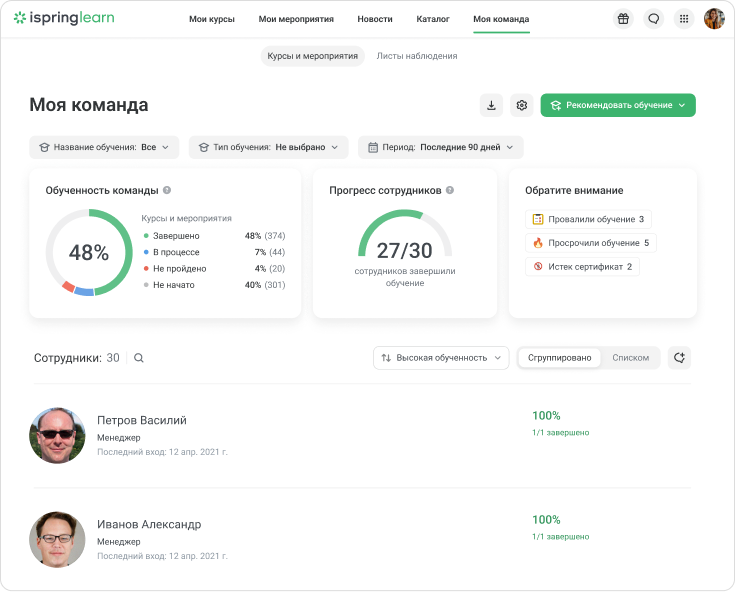Expand the Название обучения filter
The height and width of the screenshot is (592, 735).
pyautogui.click(x=104, y=147)
